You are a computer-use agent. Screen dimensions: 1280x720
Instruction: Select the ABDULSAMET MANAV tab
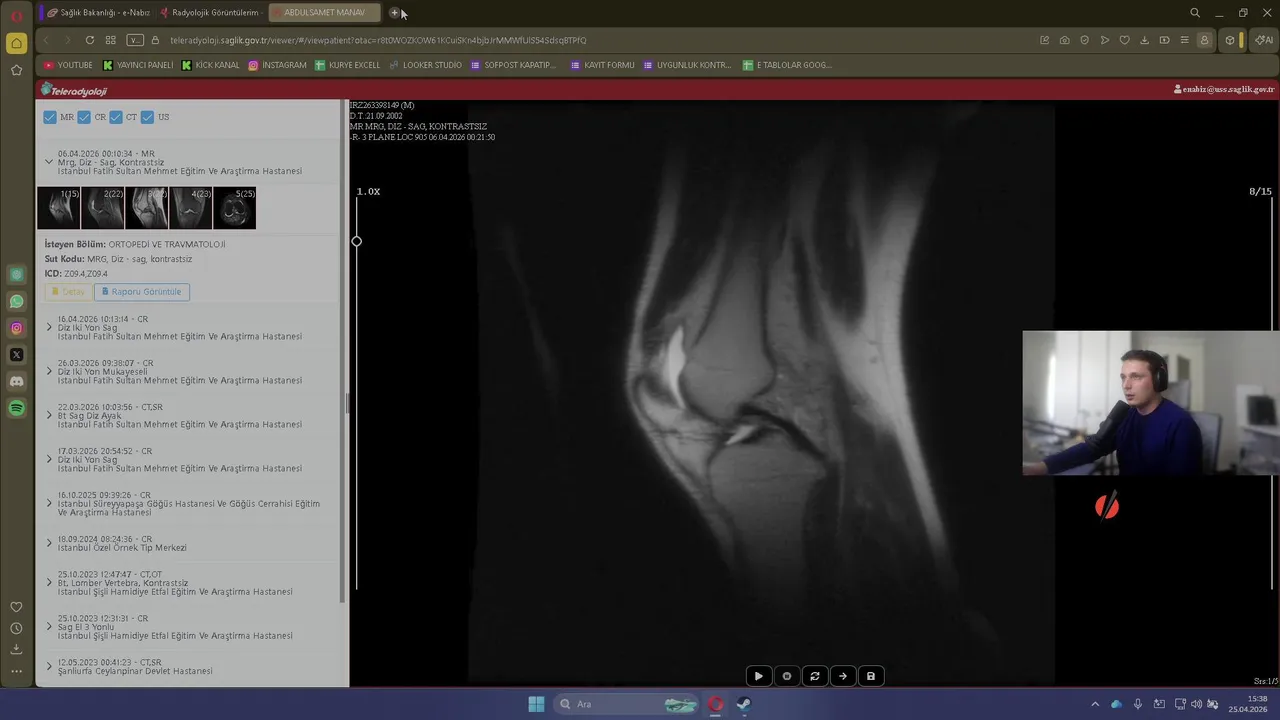pos(324,13)
